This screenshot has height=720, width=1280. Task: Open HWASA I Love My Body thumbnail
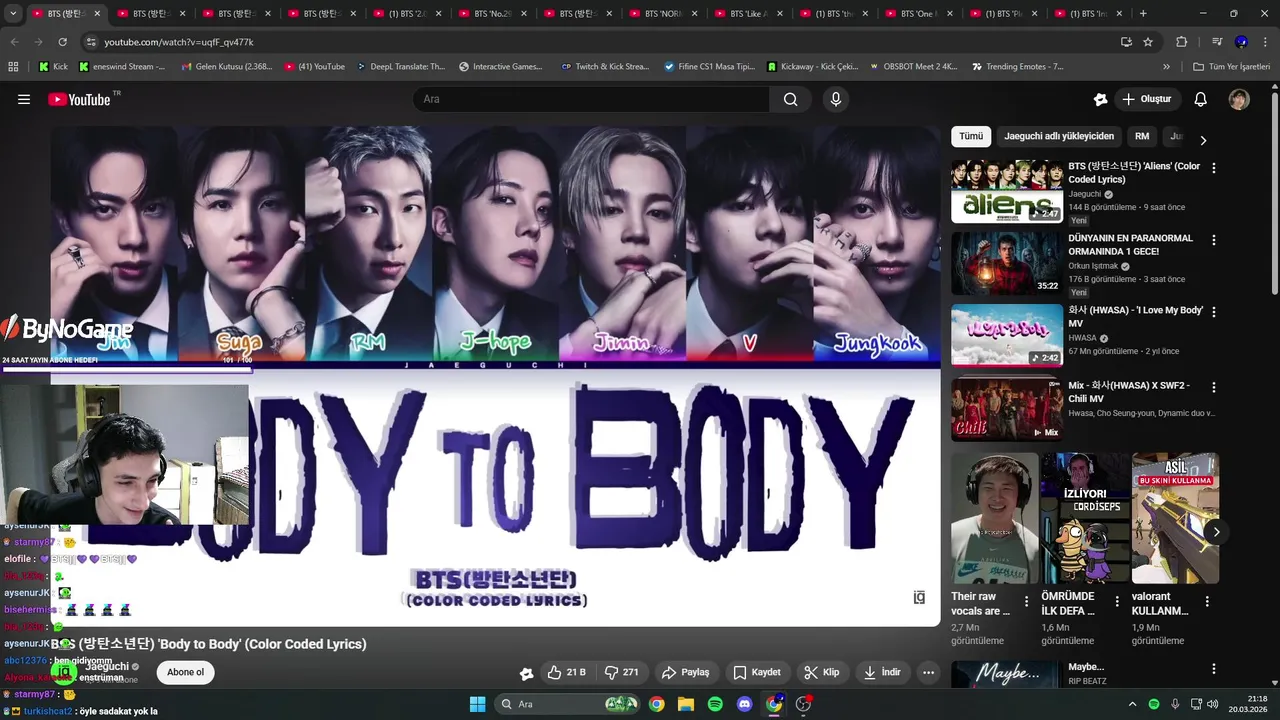coord(1007,336)
